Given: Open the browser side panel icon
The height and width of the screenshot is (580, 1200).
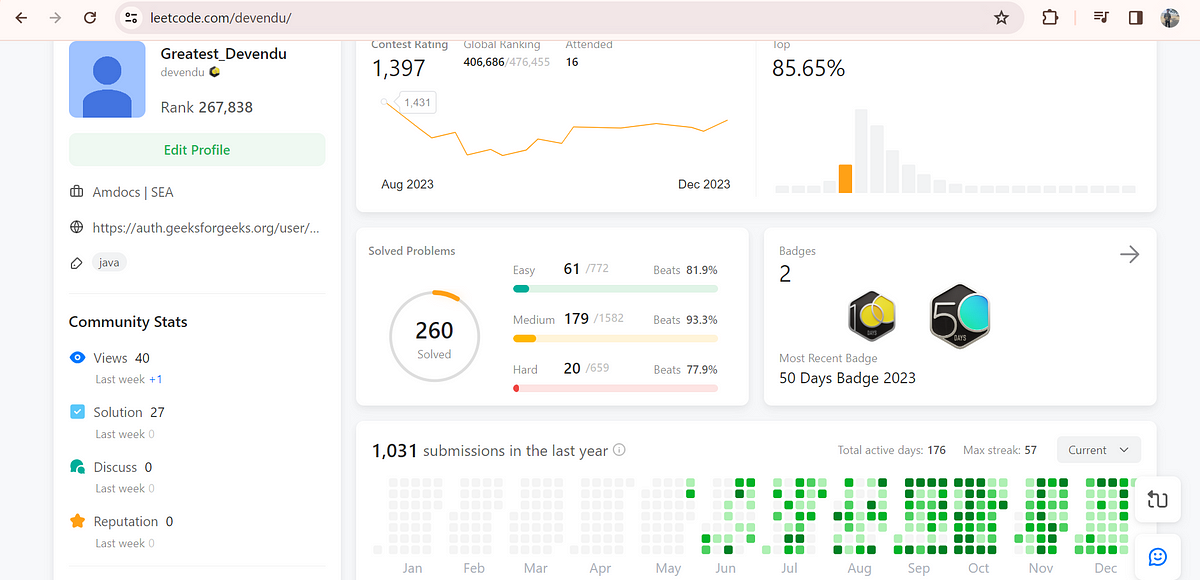Looking at the screenshot, I should (1135, 18).
